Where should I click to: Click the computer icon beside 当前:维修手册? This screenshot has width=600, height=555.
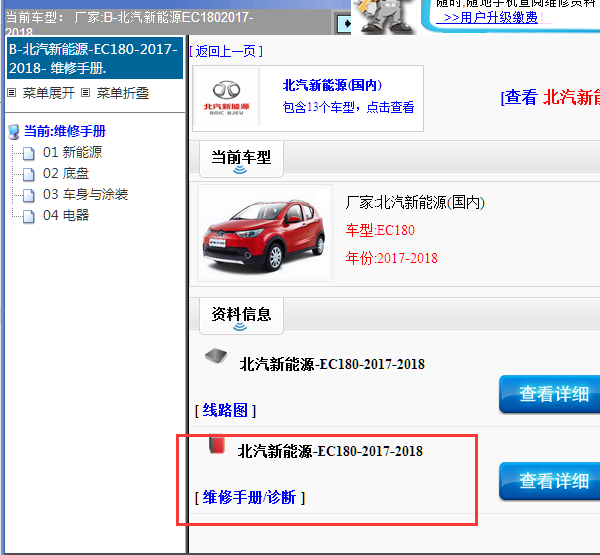tap(14, 132)
